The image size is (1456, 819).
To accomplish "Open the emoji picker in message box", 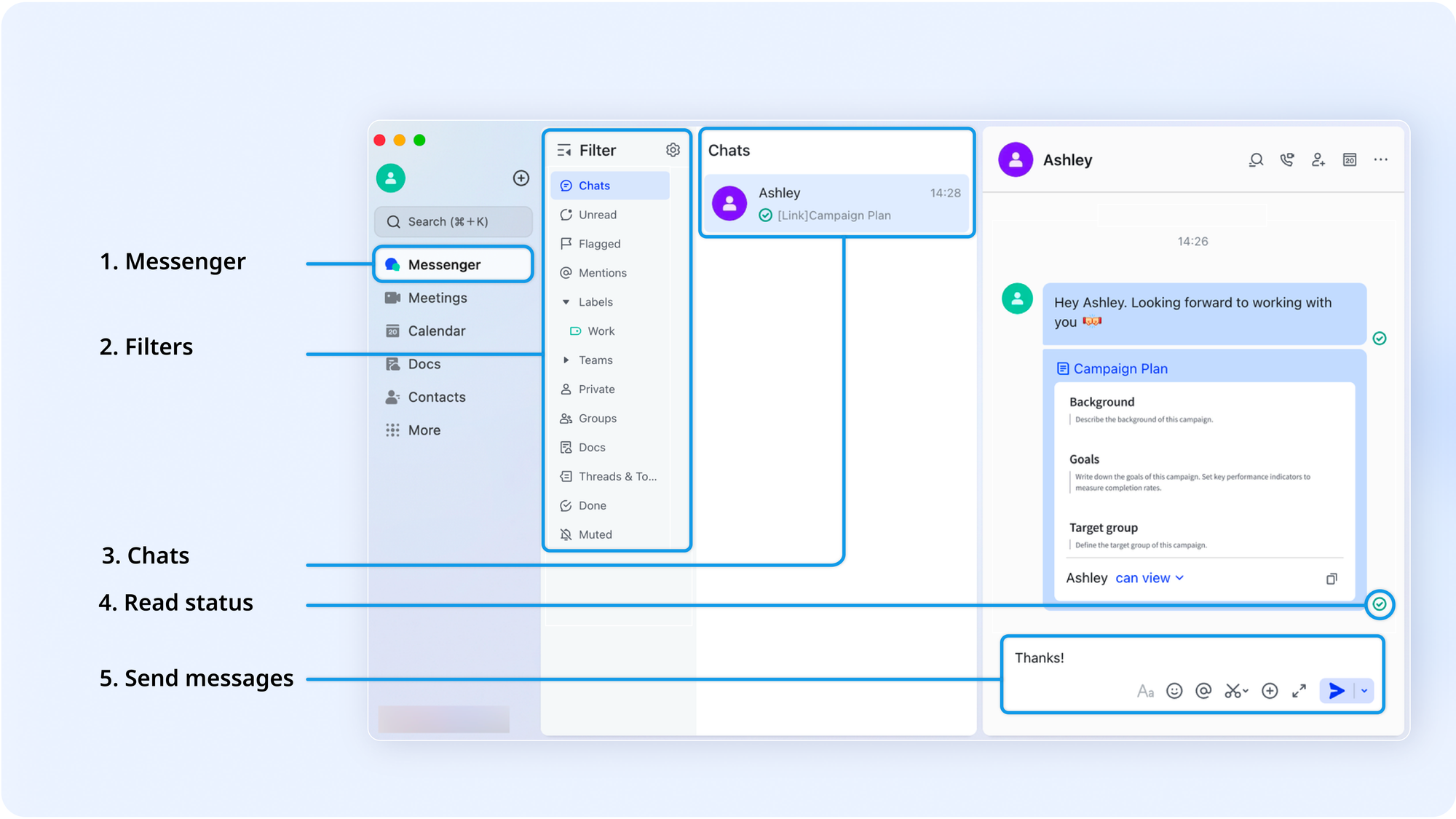I will click(1174, 691).
